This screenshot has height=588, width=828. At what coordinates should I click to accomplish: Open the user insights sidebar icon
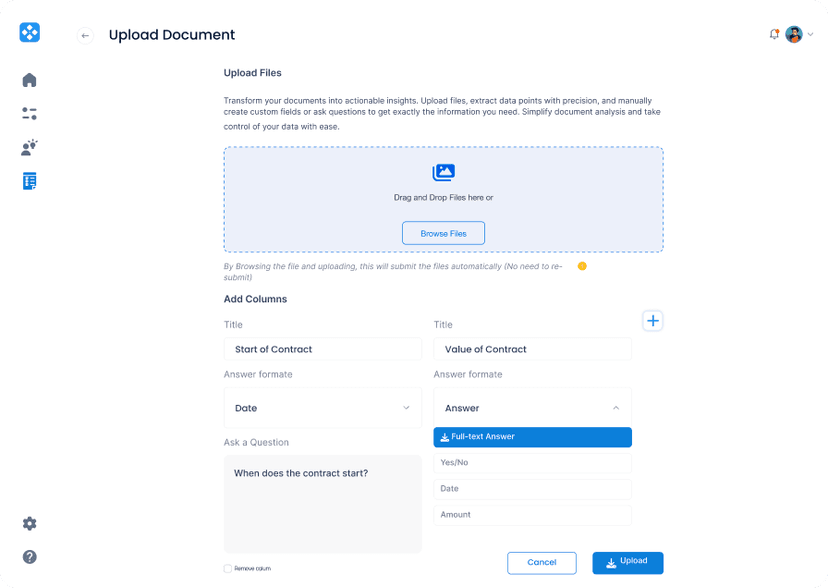30,147
